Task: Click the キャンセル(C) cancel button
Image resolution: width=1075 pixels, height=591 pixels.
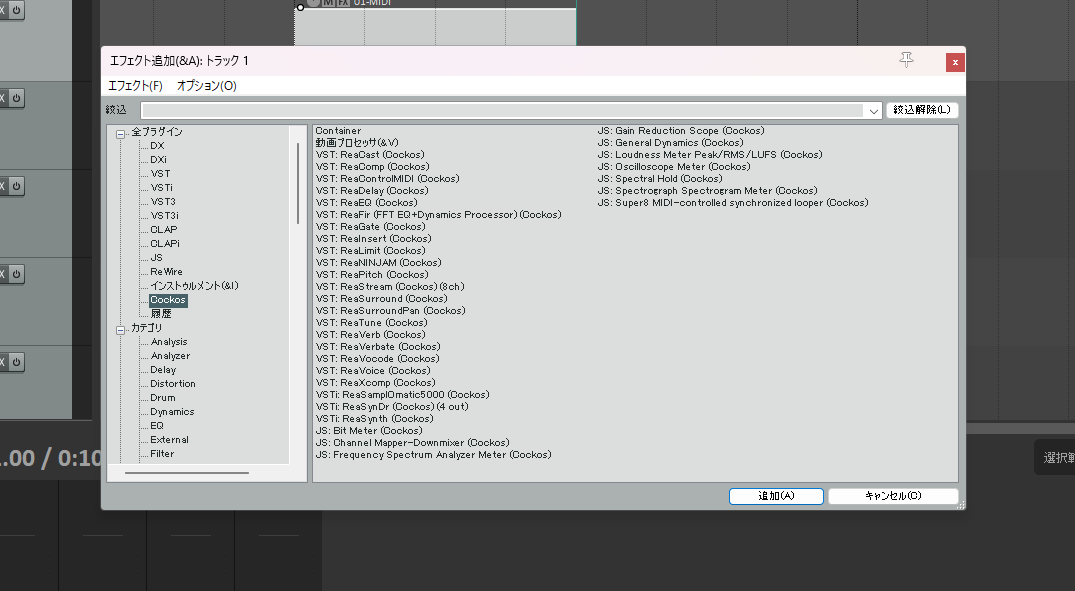Action: pyautogui.click(x=893, y=496)
